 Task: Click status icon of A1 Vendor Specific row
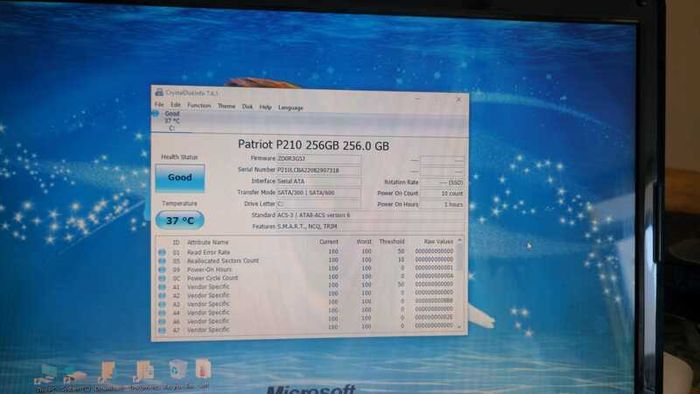[162, 287]
